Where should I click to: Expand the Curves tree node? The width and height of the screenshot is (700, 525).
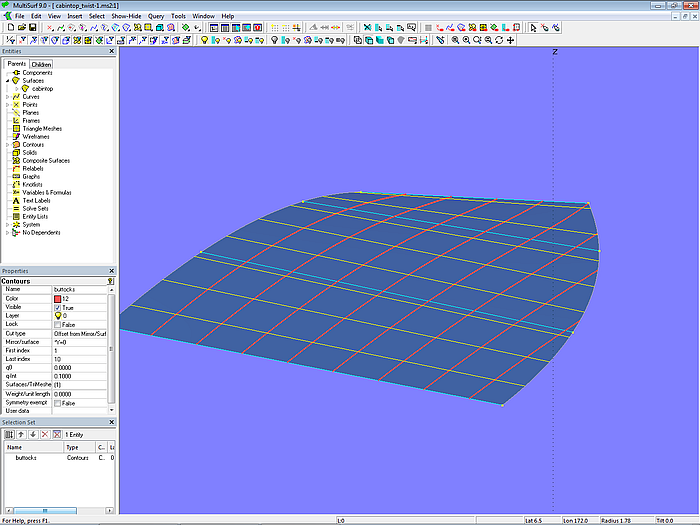(7, 97)
